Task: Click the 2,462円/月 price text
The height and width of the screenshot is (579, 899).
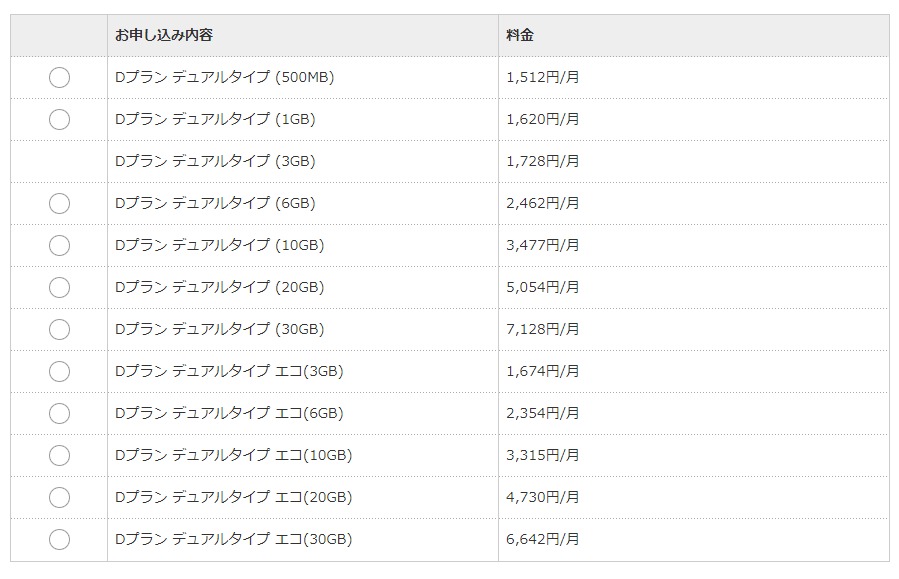Action: coord(543,203)
